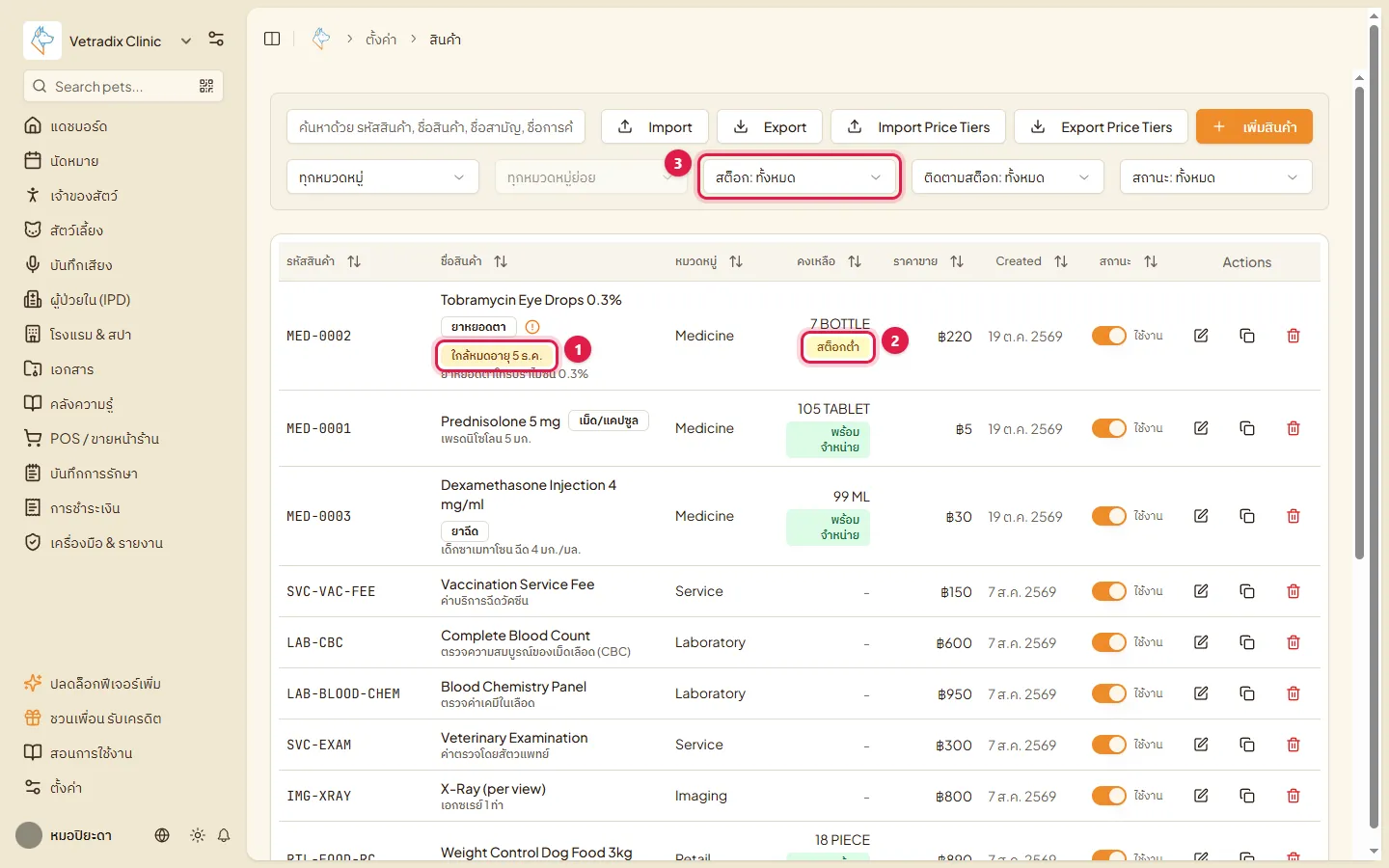The image size is (1389, 868).
Task: Disable the MED-0002 active status switch
Action: tap(1108, 336)
